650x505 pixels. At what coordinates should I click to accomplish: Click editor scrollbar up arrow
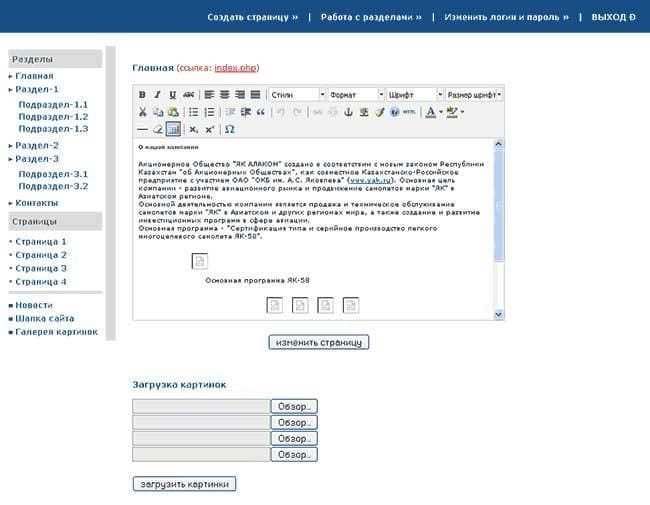pyautogui.click(x=499, y=144)
